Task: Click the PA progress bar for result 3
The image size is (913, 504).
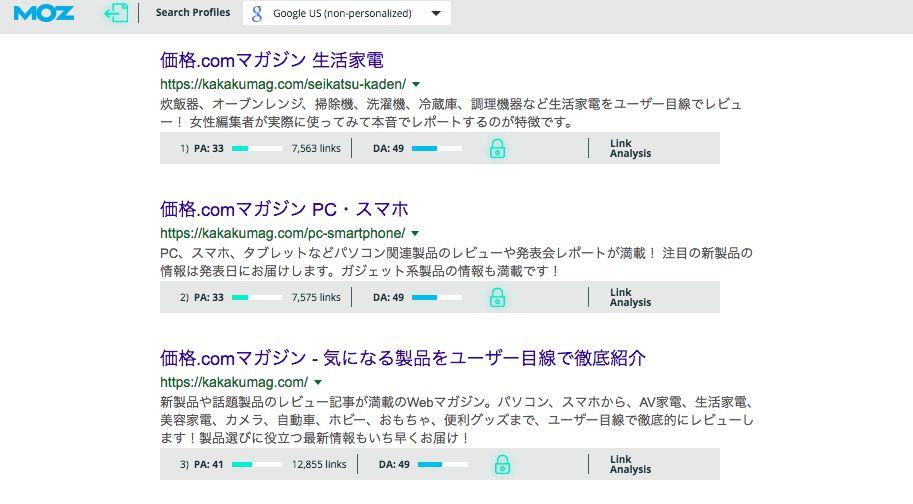Action: click(257, 464)
